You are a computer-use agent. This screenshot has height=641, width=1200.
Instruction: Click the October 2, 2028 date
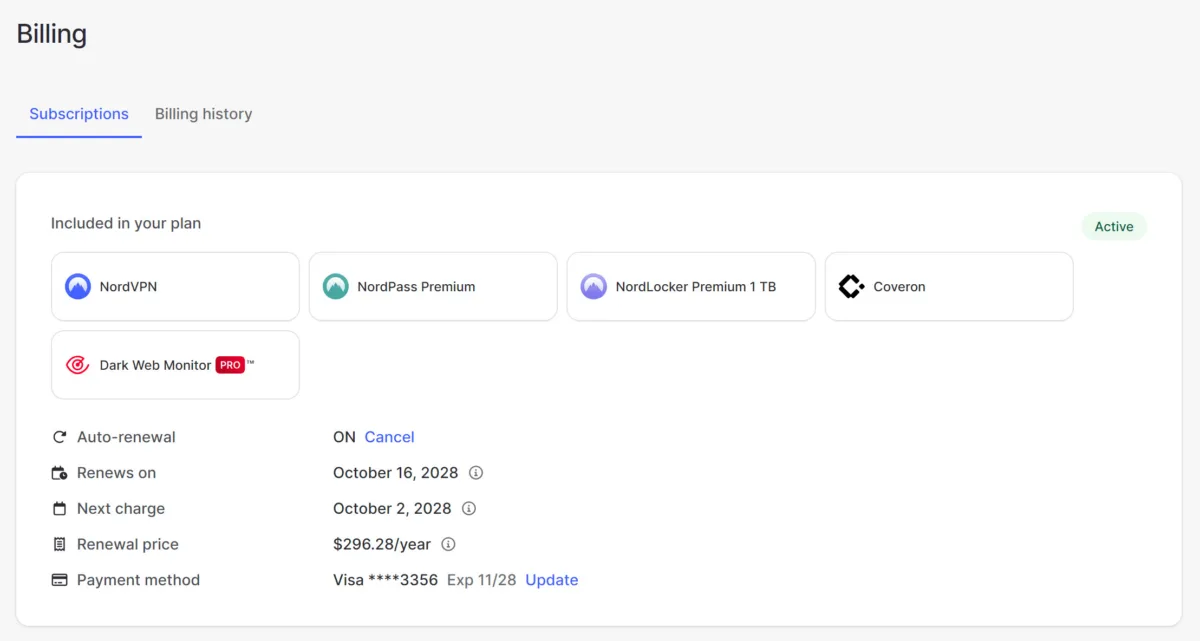pos(392,509)
